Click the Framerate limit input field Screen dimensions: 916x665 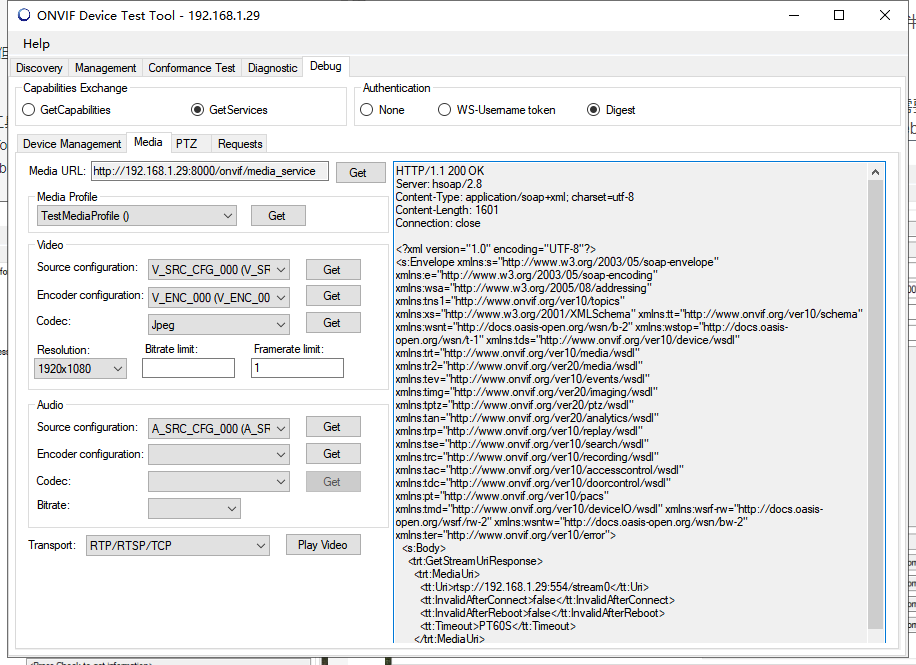coord(297,368)
